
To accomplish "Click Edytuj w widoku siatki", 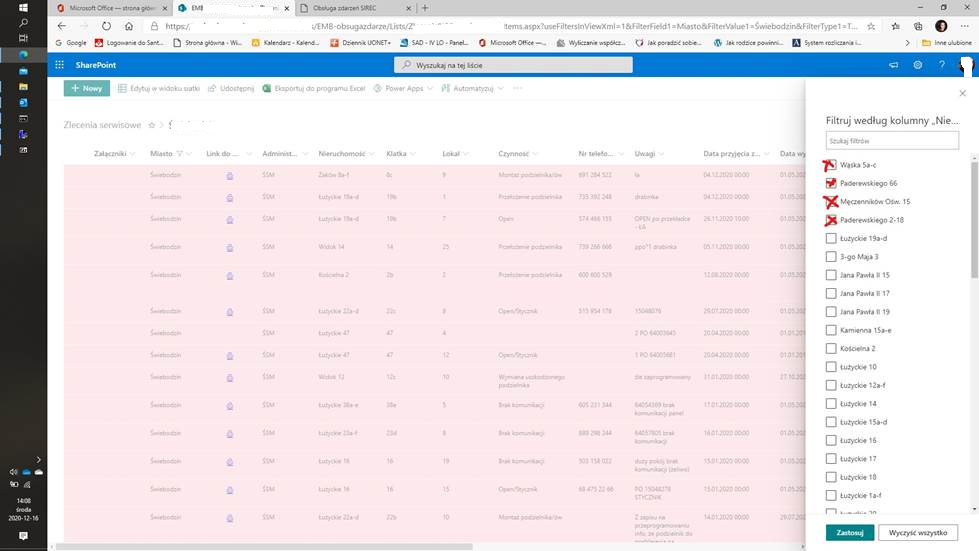I will pos(159,89).
